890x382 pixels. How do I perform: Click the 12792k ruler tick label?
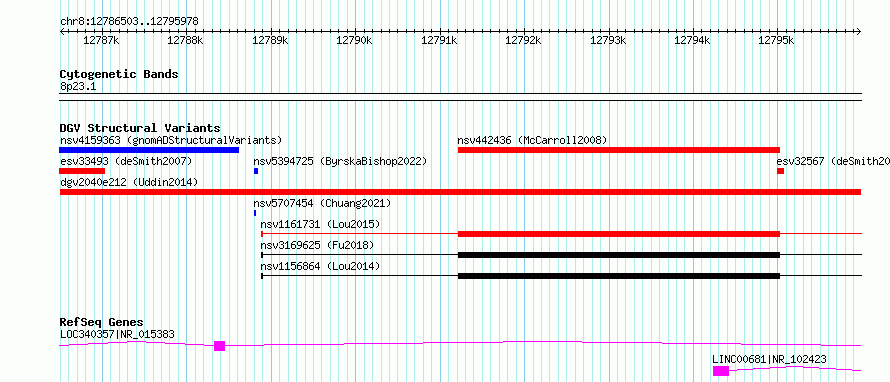coord(523,41)
